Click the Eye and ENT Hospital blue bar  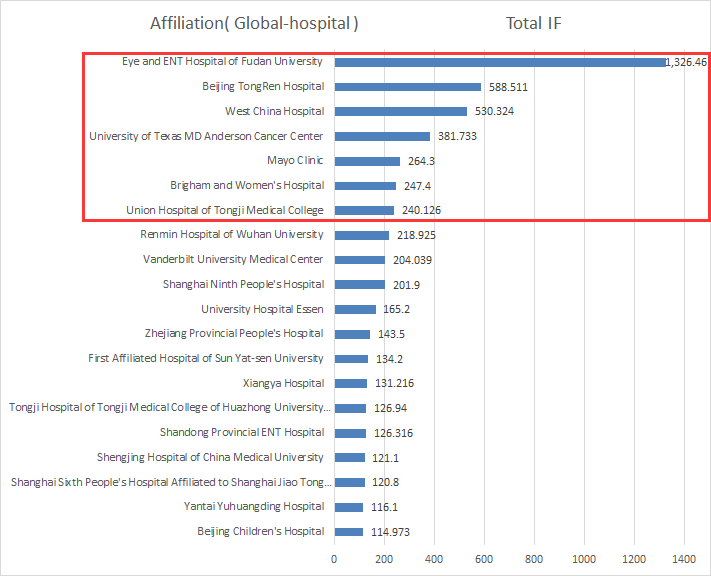(500, 62)
